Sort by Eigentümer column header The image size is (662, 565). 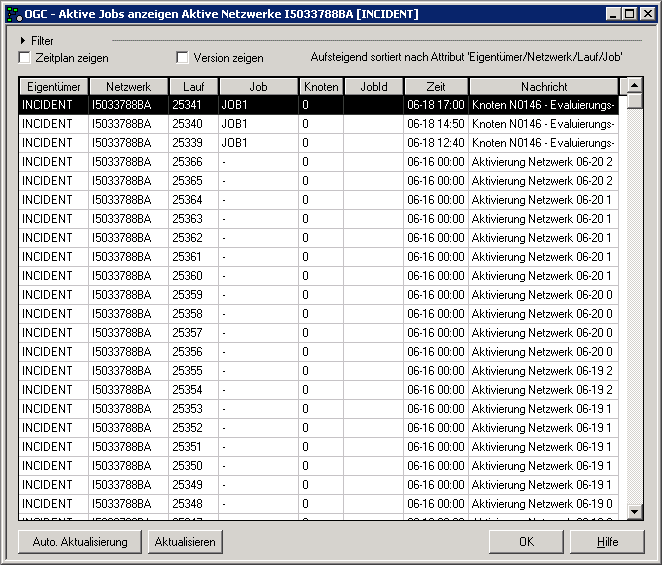coord(54,87)
